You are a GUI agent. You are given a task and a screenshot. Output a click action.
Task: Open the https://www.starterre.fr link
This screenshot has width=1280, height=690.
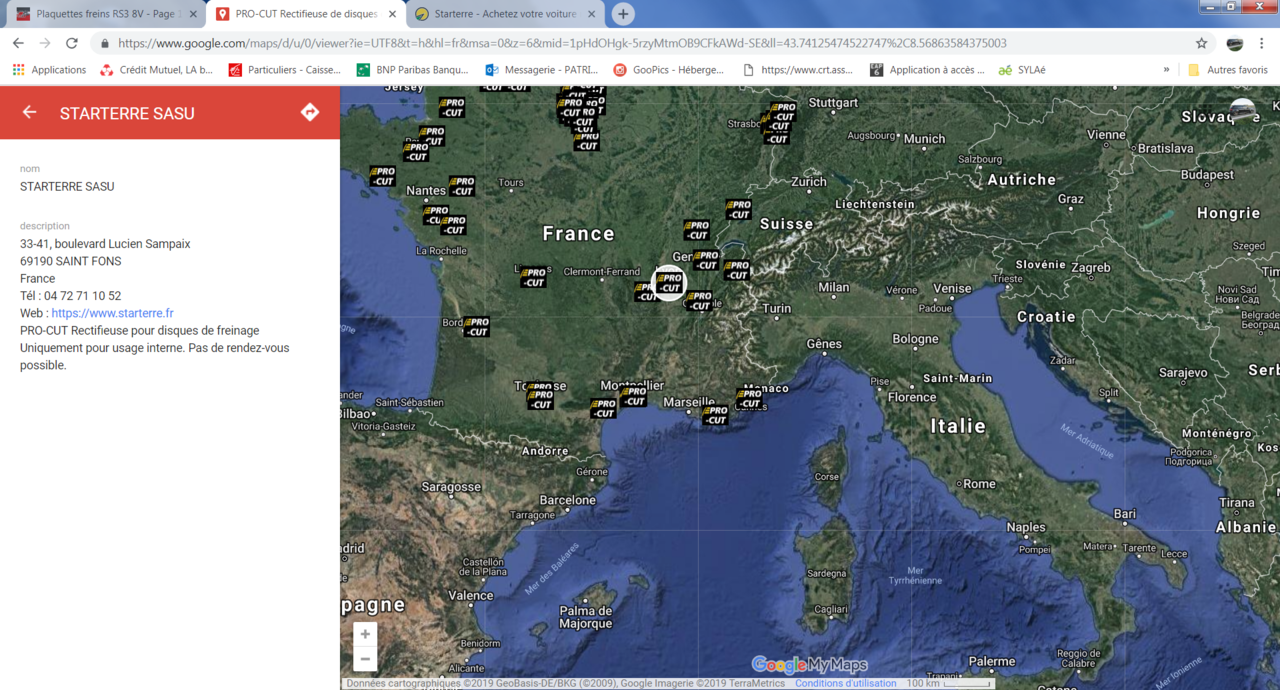pos(112,313)
